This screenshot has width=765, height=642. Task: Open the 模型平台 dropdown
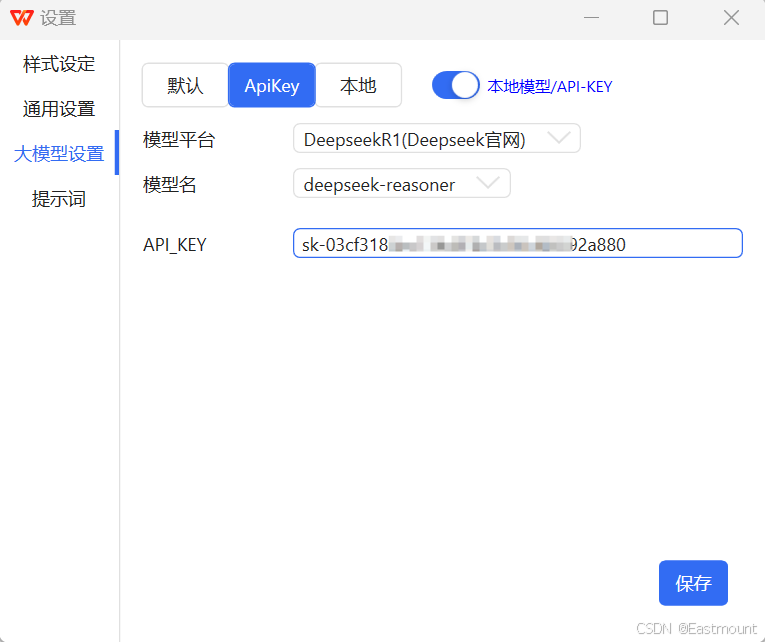point(437,139)
